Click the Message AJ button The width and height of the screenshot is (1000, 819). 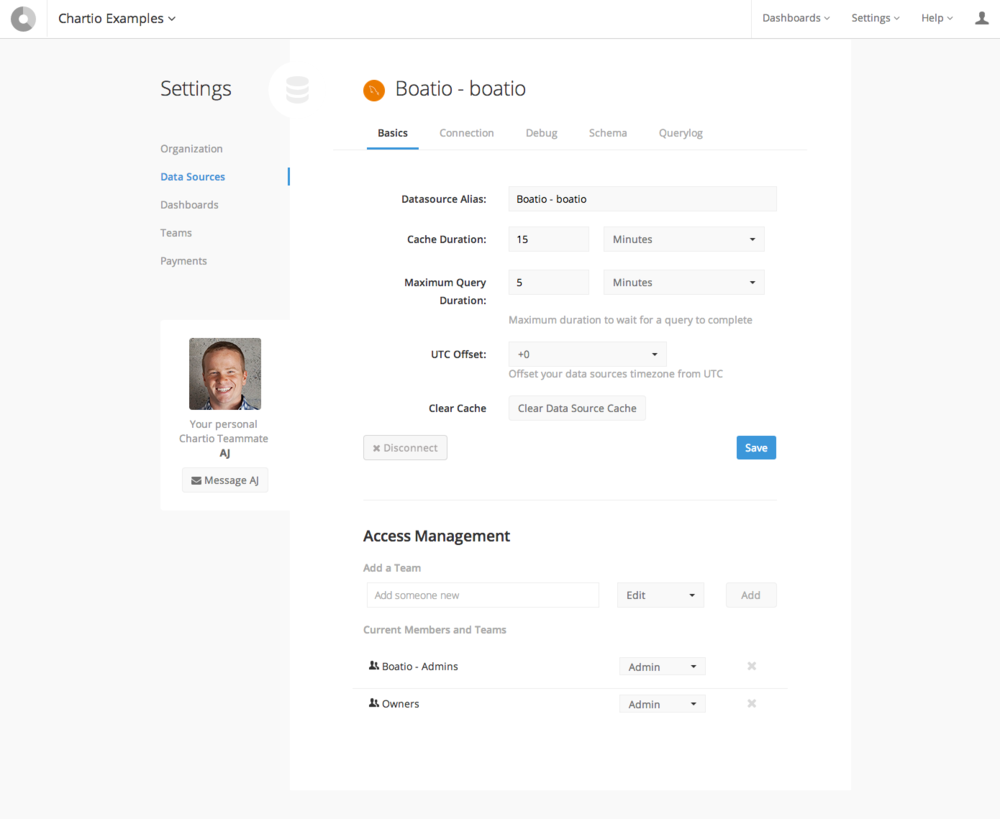225,480
